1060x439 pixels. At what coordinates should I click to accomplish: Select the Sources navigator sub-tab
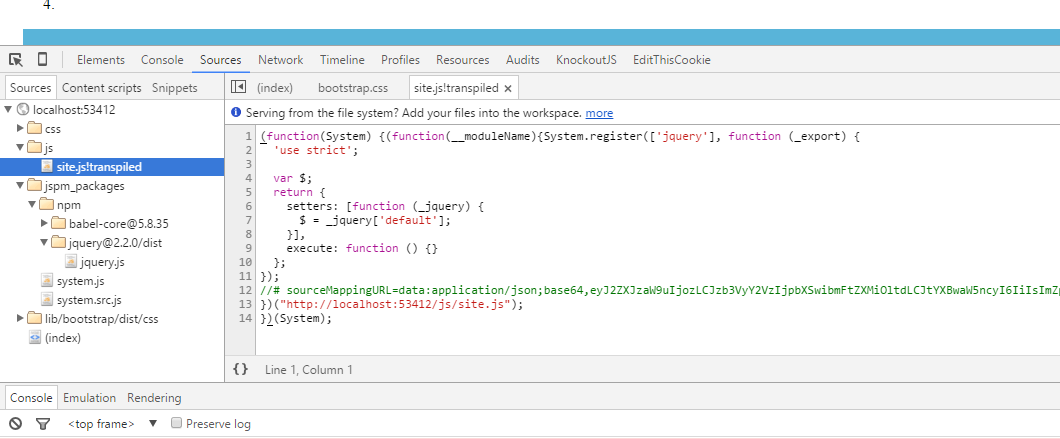[x=30, y=88]
